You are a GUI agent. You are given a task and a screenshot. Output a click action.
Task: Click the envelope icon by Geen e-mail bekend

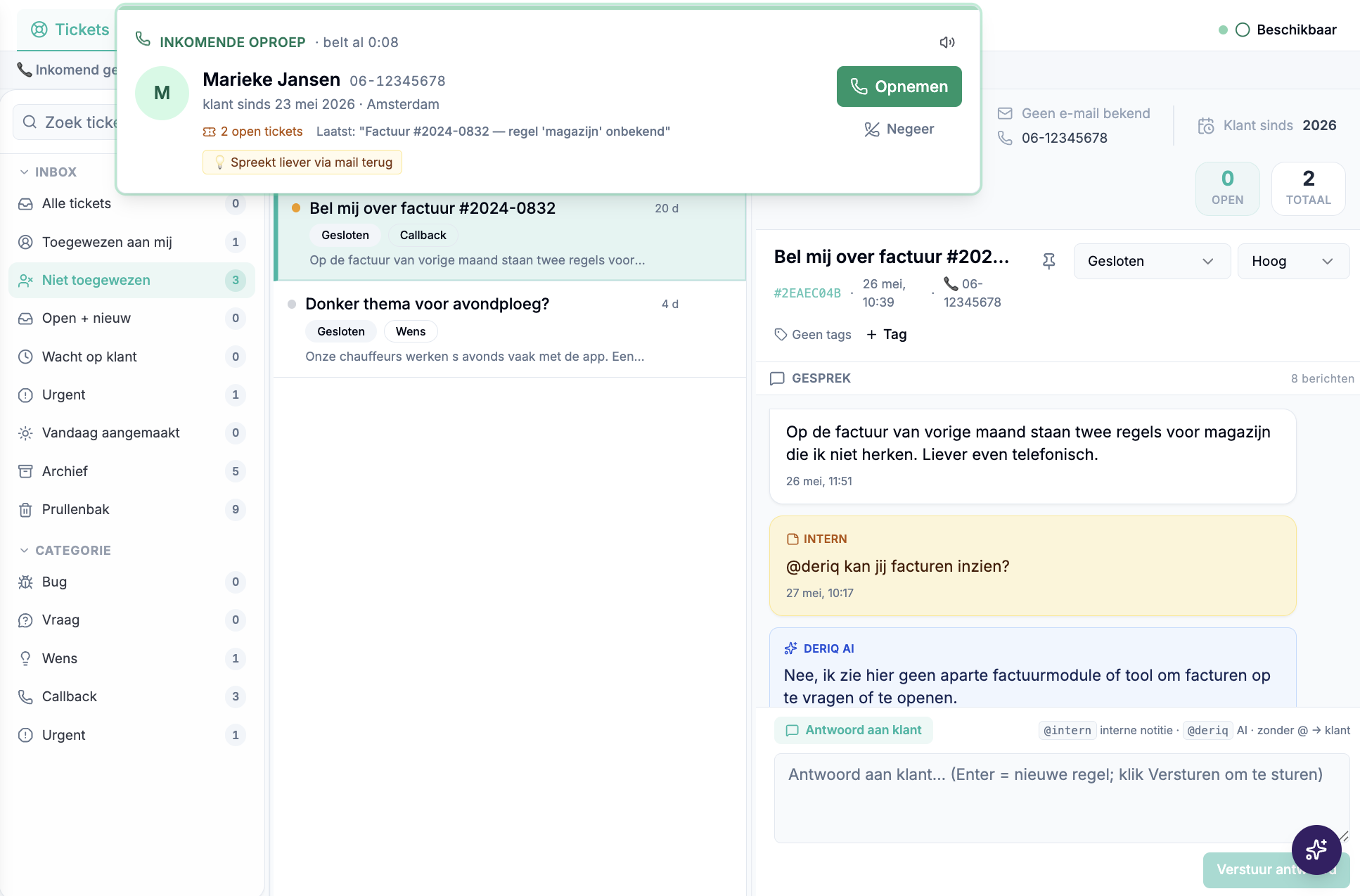click(1005, 113)
